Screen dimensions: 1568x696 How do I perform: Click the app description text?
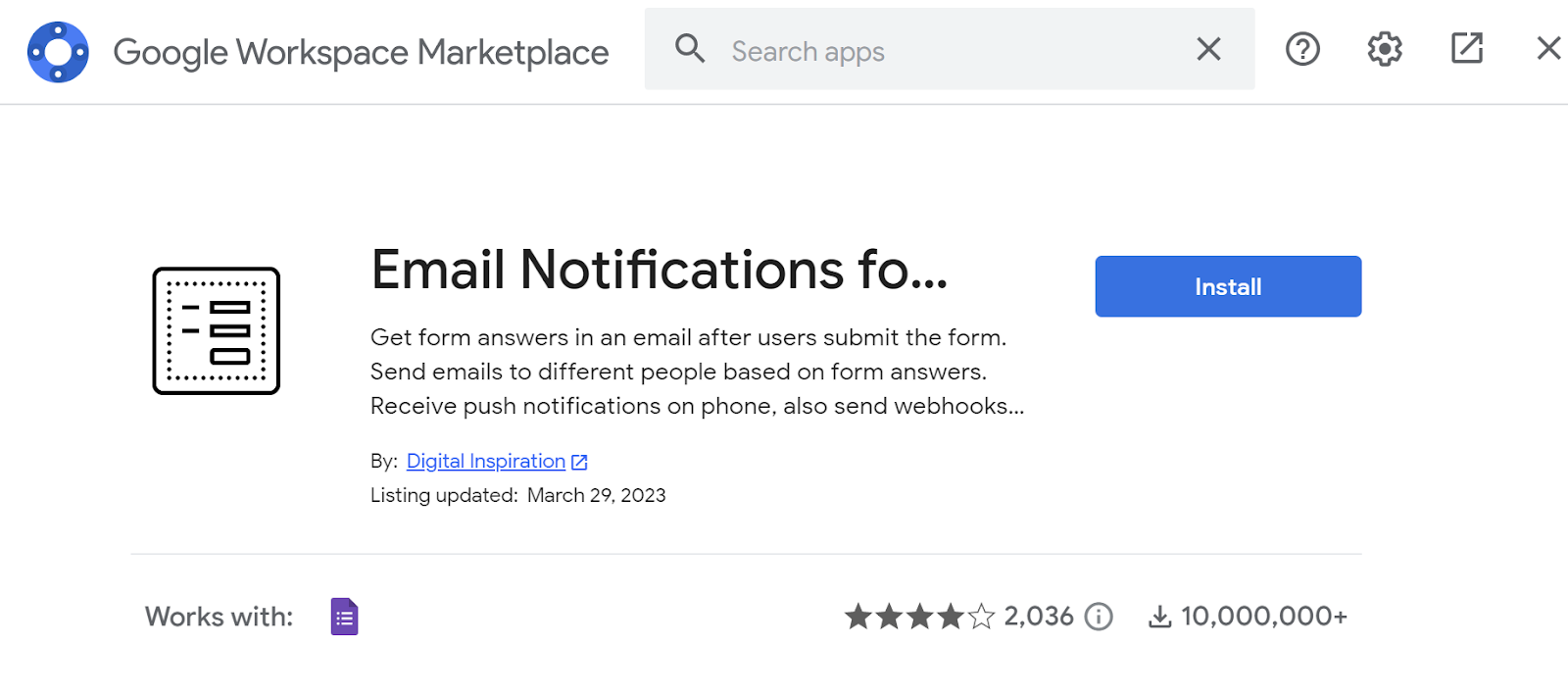[696, 372]
